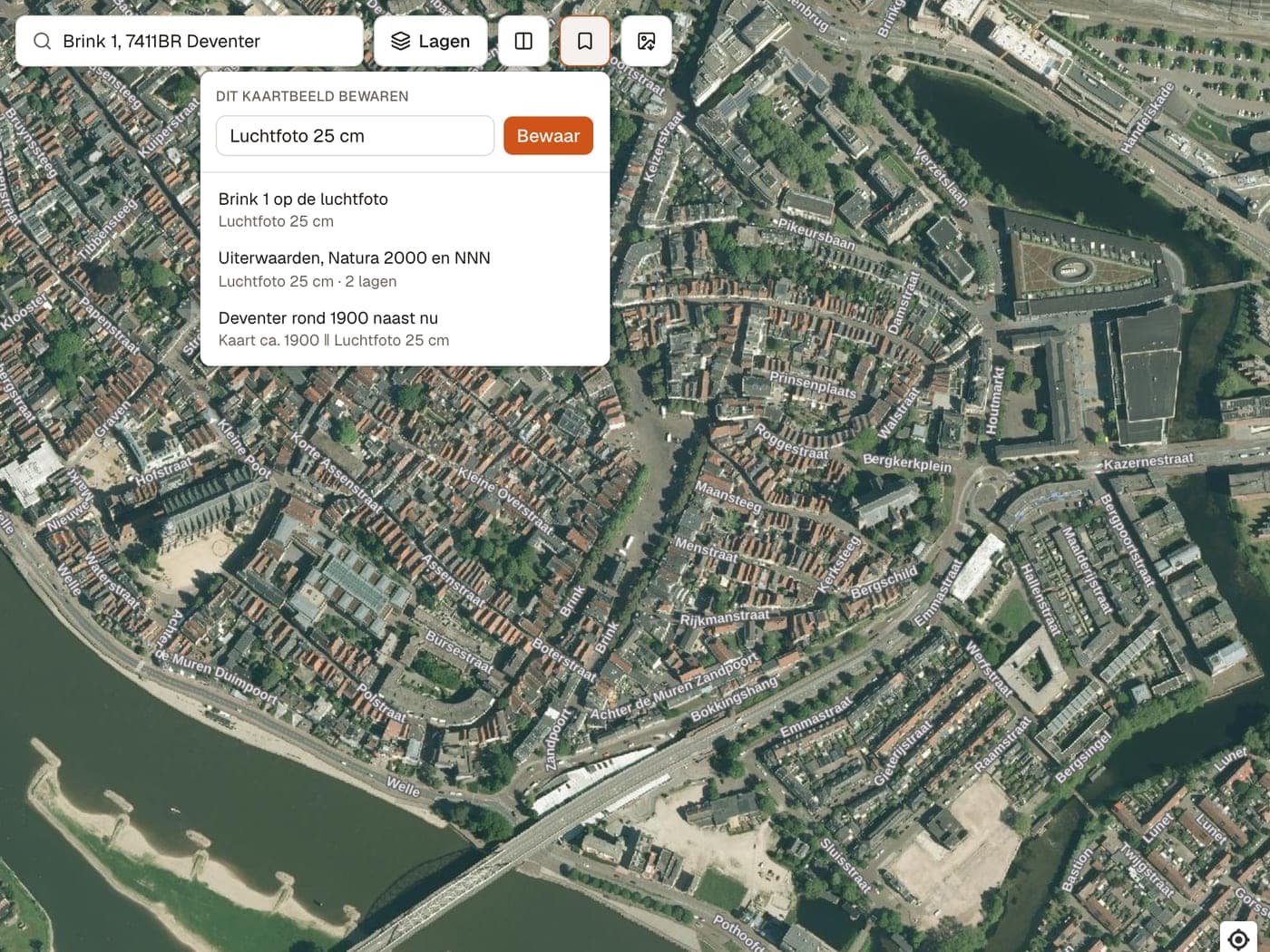Click the Sluisstraat street label
1270x952 pixels.
(845, 865)
